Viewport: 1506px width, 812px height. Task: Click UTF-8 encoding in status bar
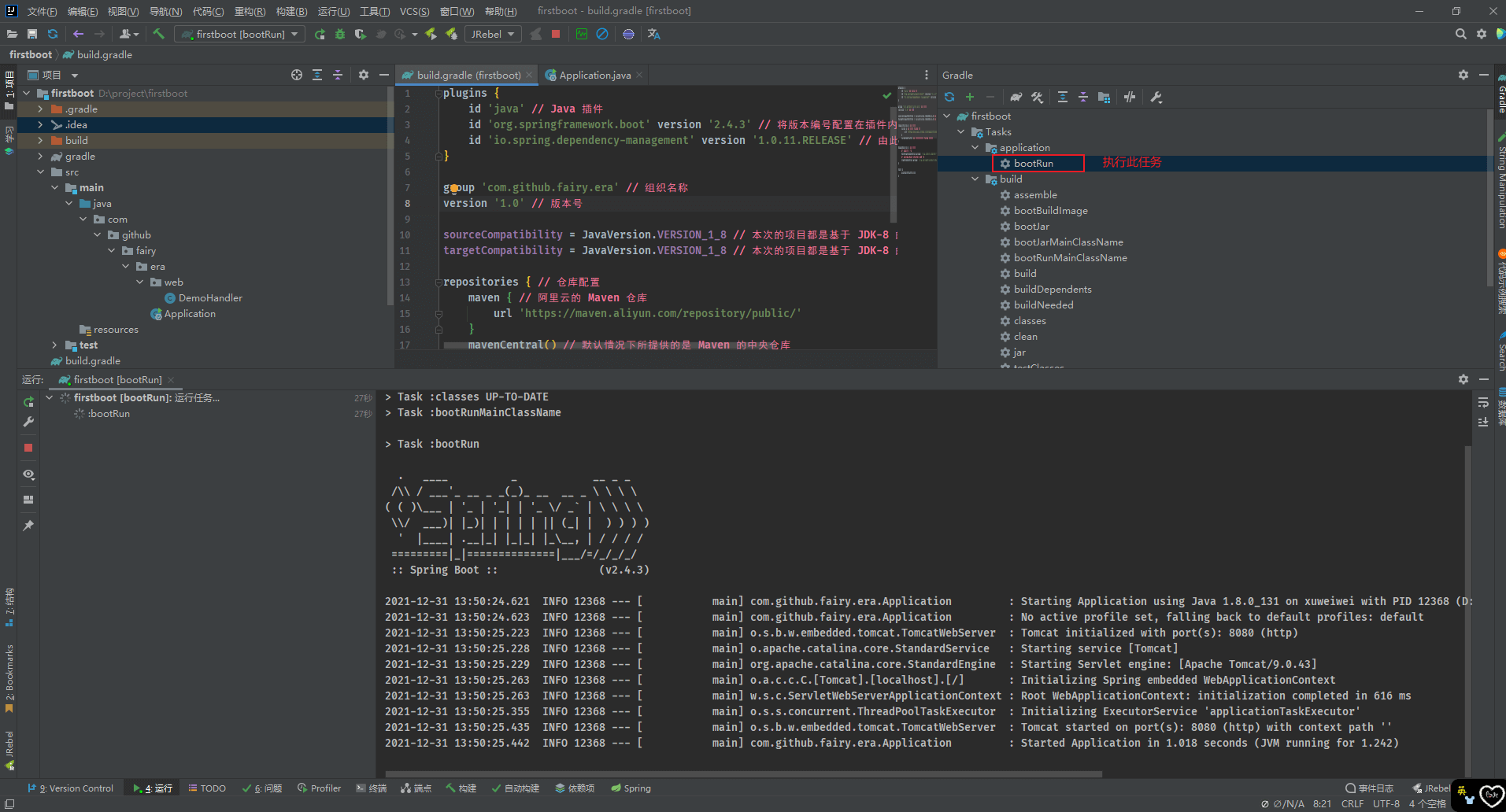tap(1386, 803)
